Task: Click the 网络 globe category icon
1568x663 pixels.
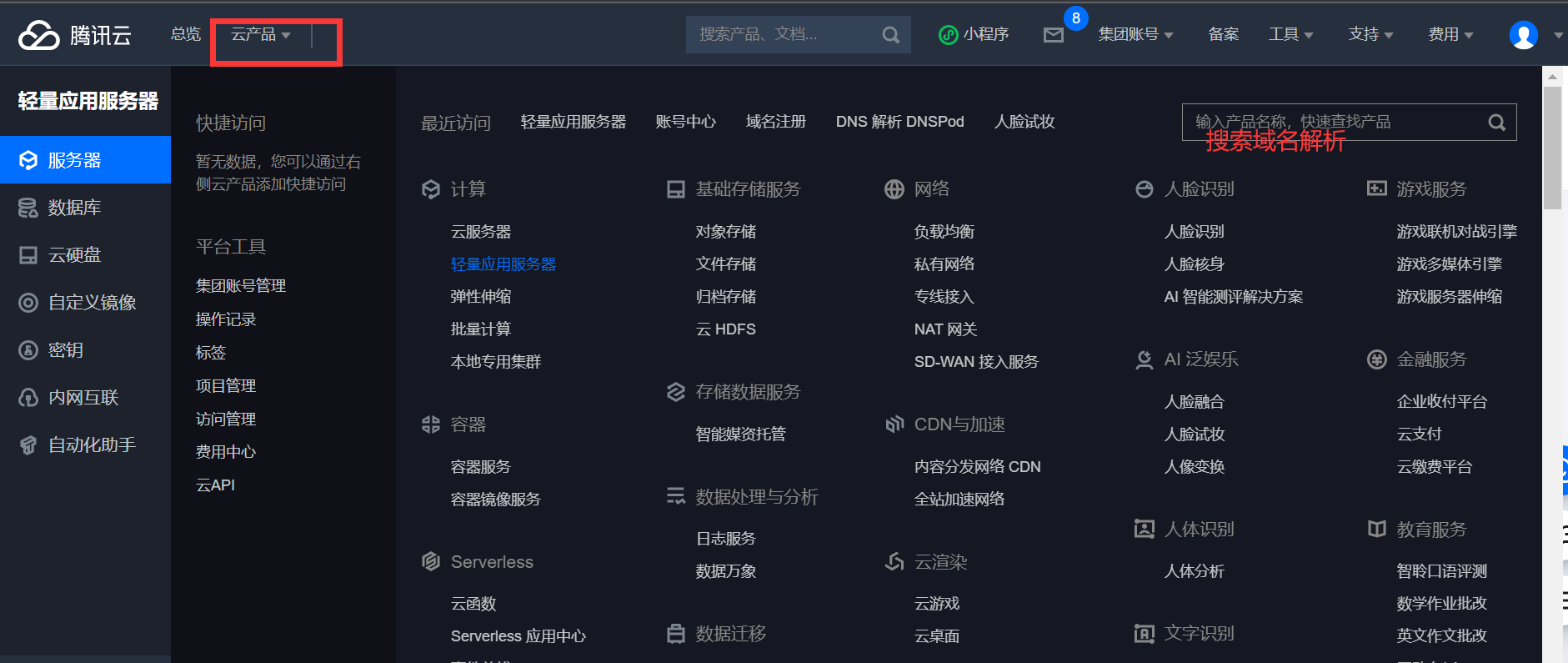Action: point(894,189)
